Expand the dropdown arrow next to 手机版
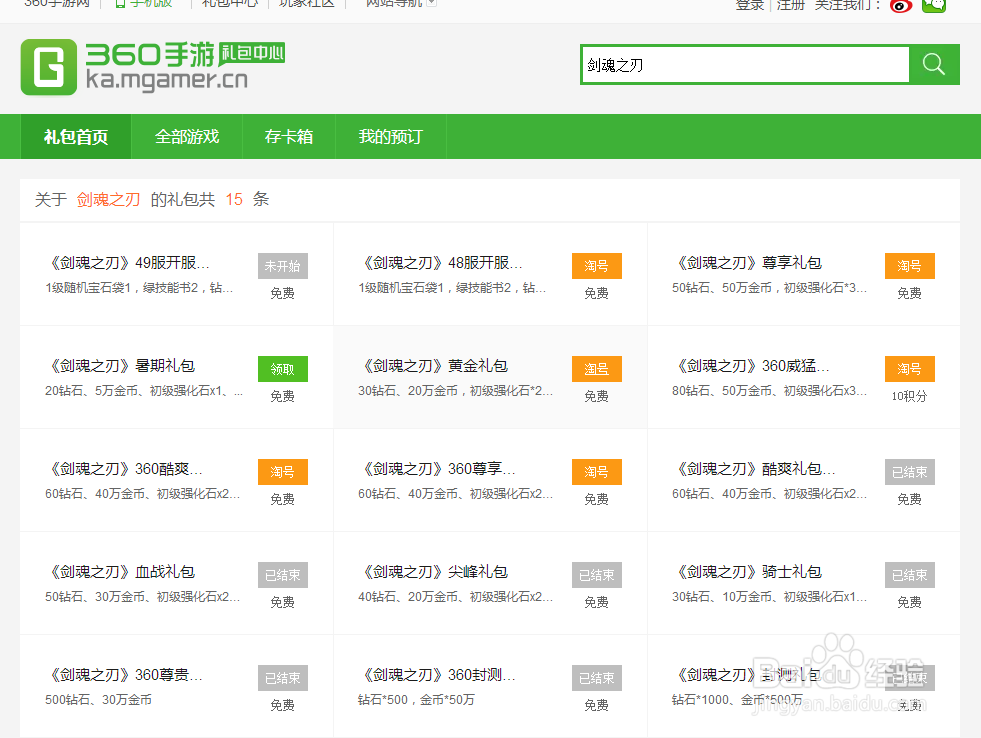 point(179,3)
